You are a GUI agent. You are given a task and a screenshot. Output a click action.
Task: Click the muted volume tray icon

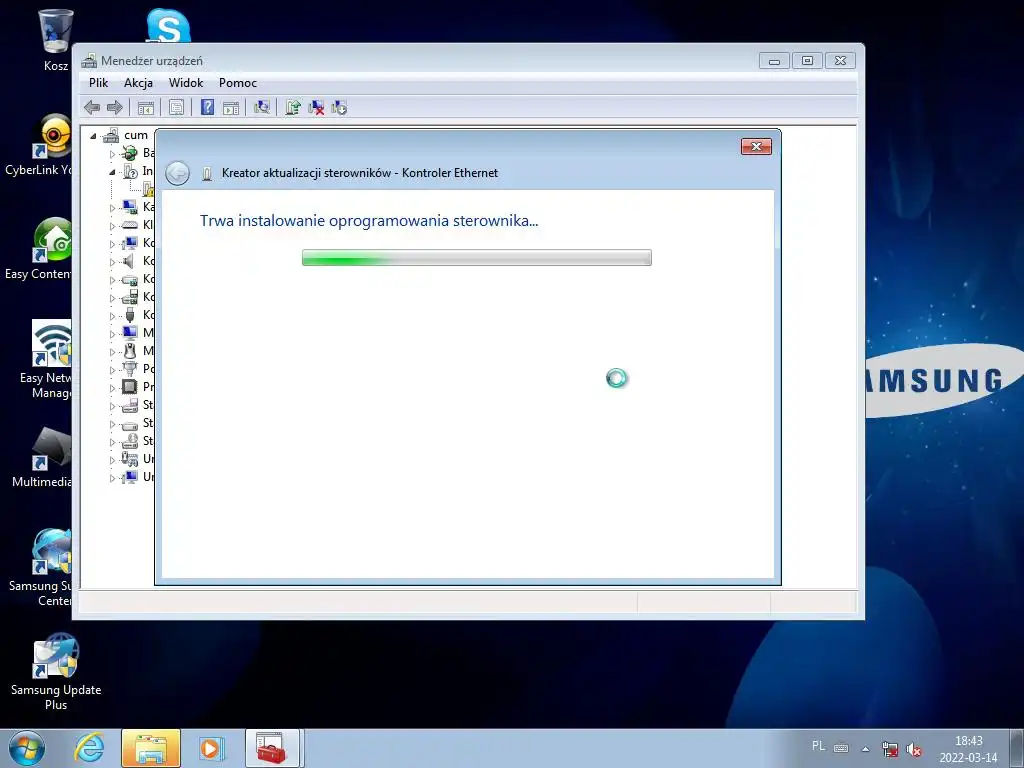pos(914,749)
